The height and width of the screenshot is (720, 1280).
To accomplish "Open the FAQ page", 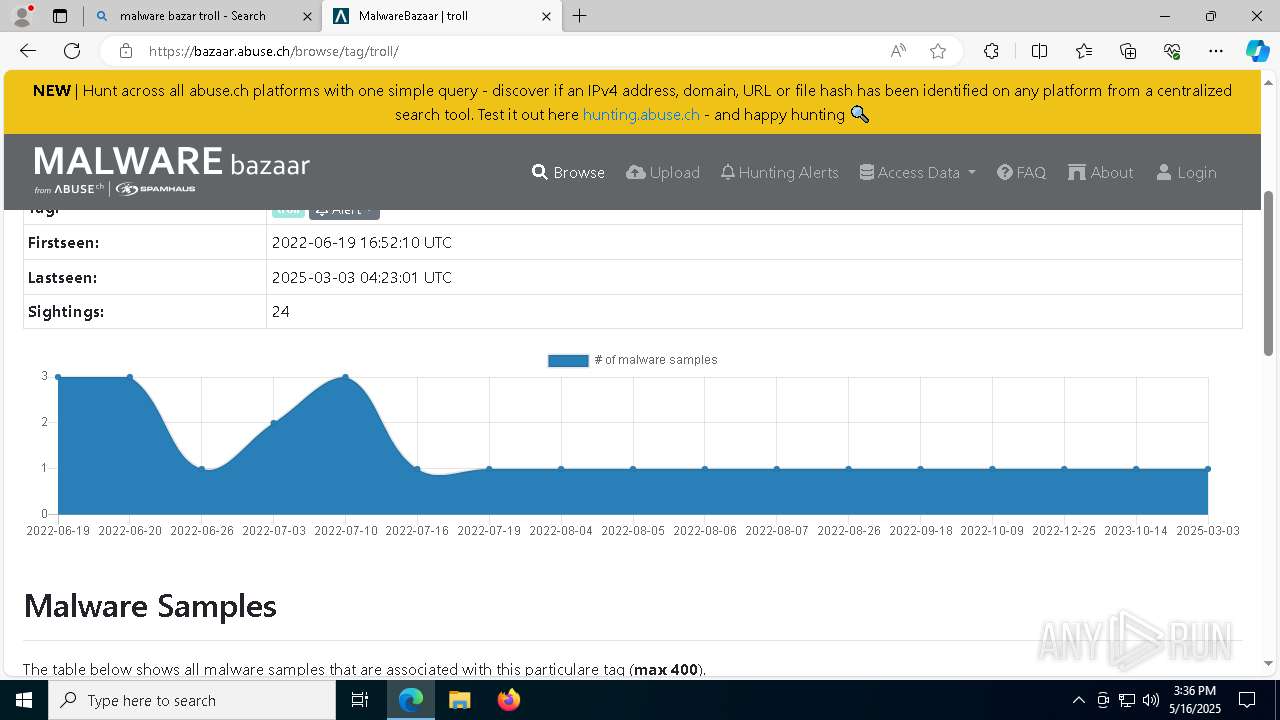I will [x=1021, y=172].
